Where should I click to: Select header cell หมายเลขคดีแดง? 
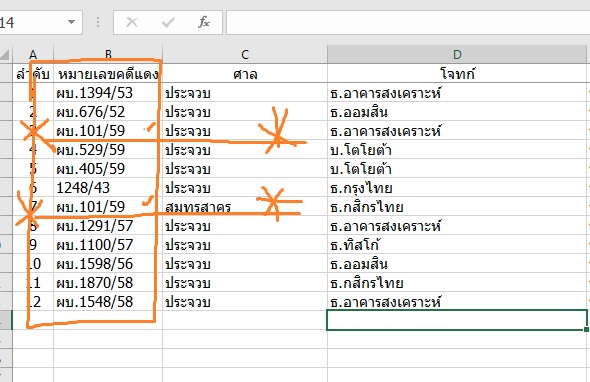click(x=108, y=74)
